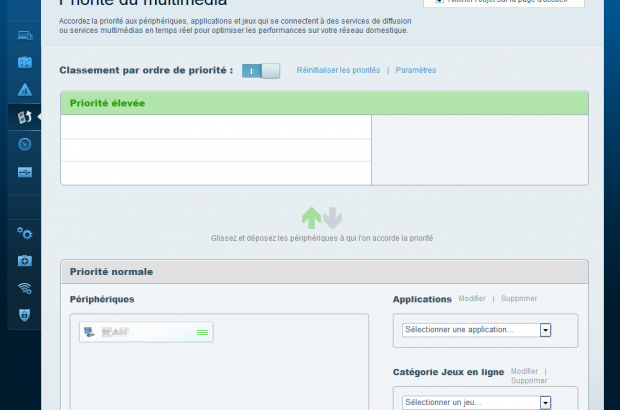Open Parental Controls warning triangle icon
This screenshot has height=410, width=620.
[25, 89]
